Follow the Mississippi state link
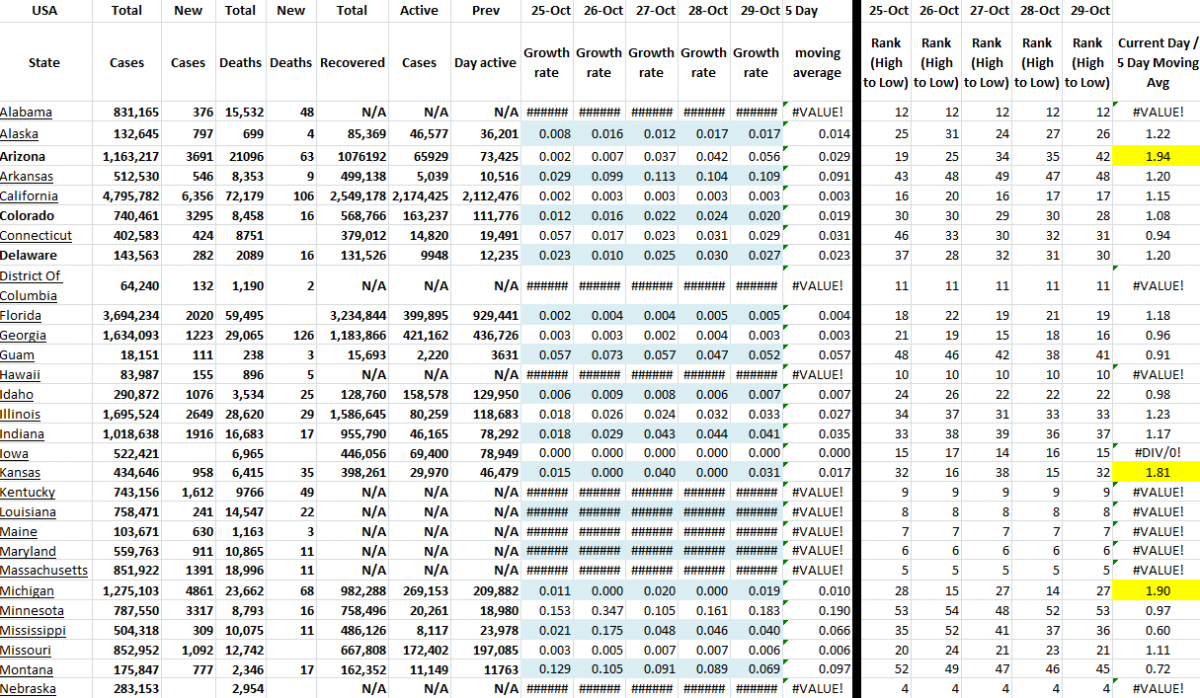This screenshot has height=698, width=1200. pos(33,630)
